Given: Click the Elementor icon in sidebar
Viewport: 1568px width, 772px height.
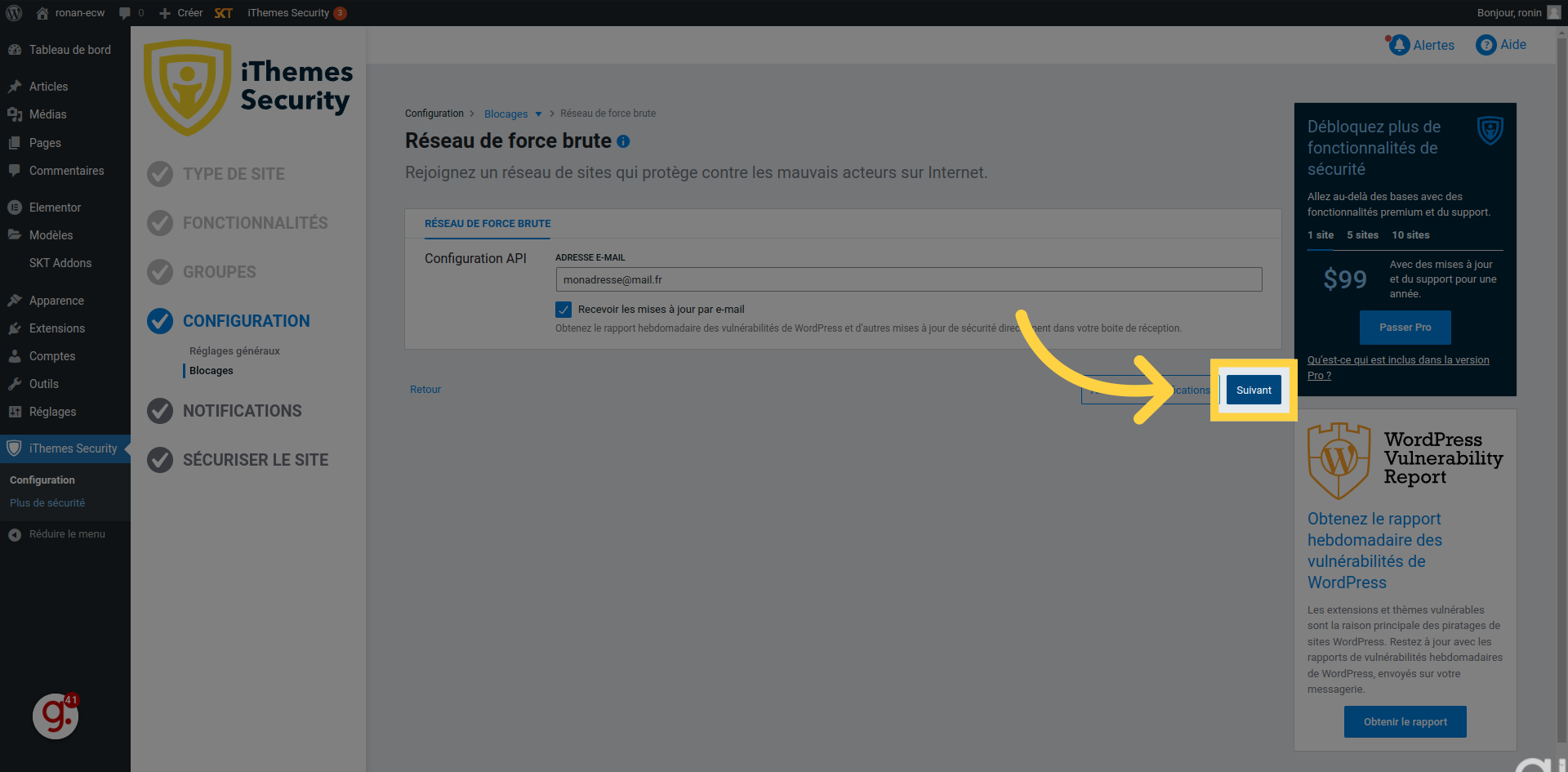Looking at the screenshot, I should tap(15, 208).
